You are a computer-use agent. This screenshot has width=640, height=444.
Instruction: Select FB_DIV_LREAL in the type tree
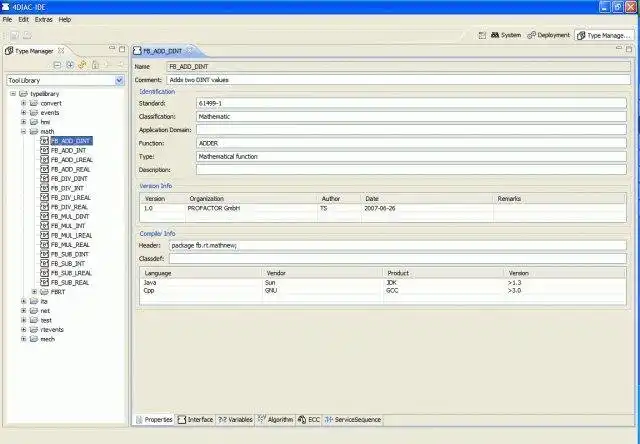coord(71,198)
